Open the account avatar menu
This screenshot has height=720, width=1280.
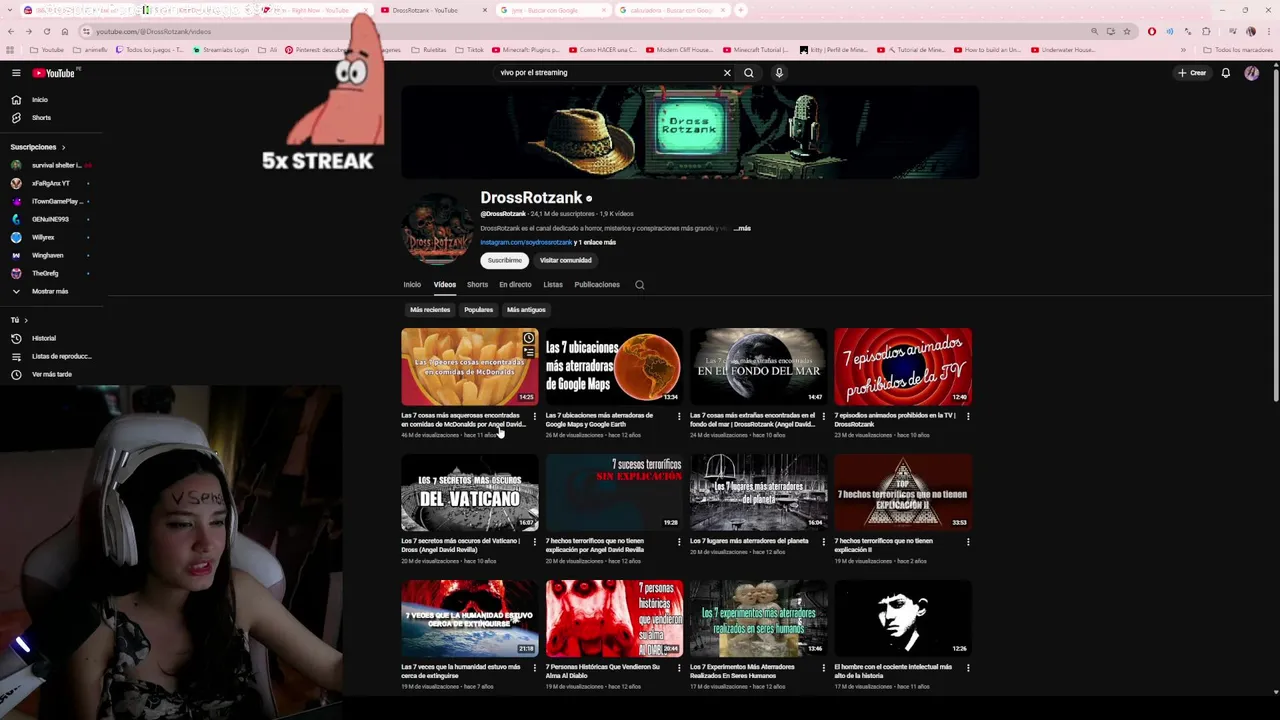pyautogui.click(x=1251, y=73)
